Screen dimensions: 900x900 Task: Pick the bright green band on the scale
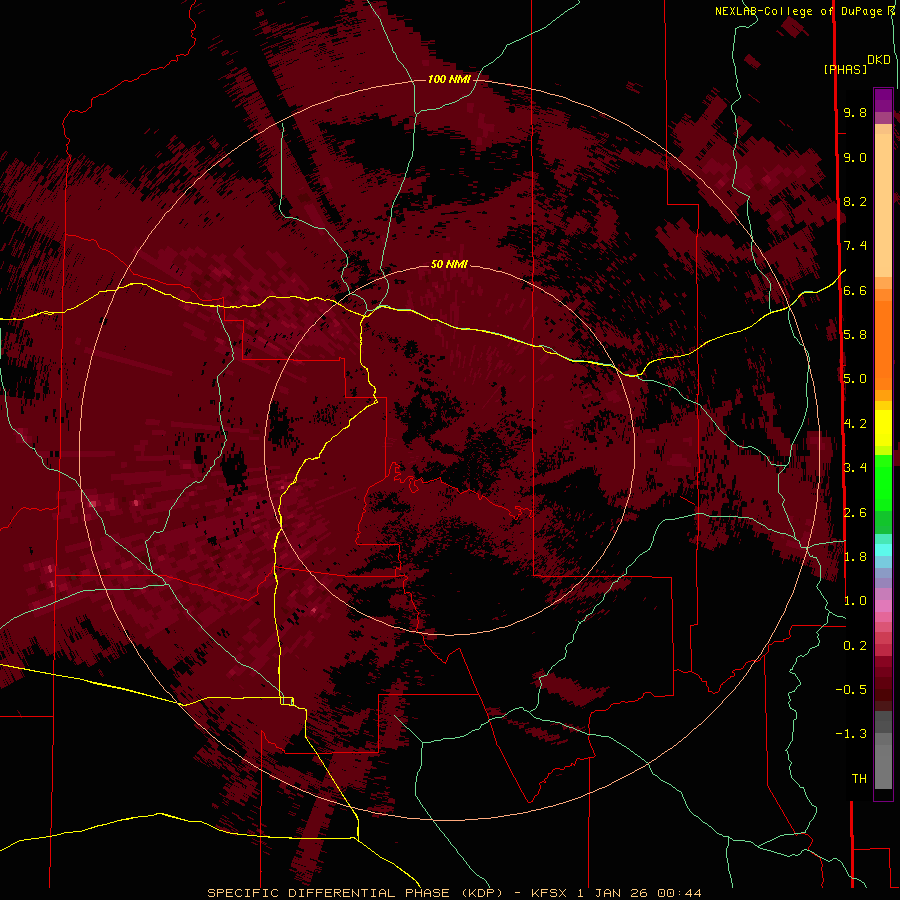click(x=883, y=482)
